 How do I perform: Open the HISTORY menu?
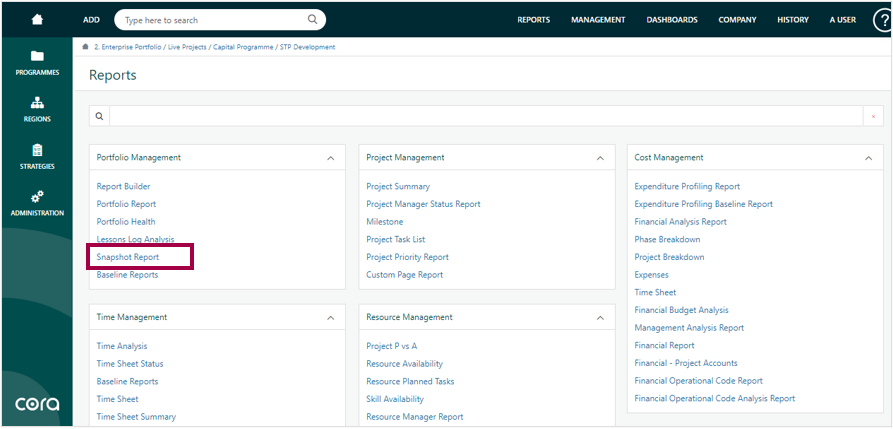tap(793, 19)
